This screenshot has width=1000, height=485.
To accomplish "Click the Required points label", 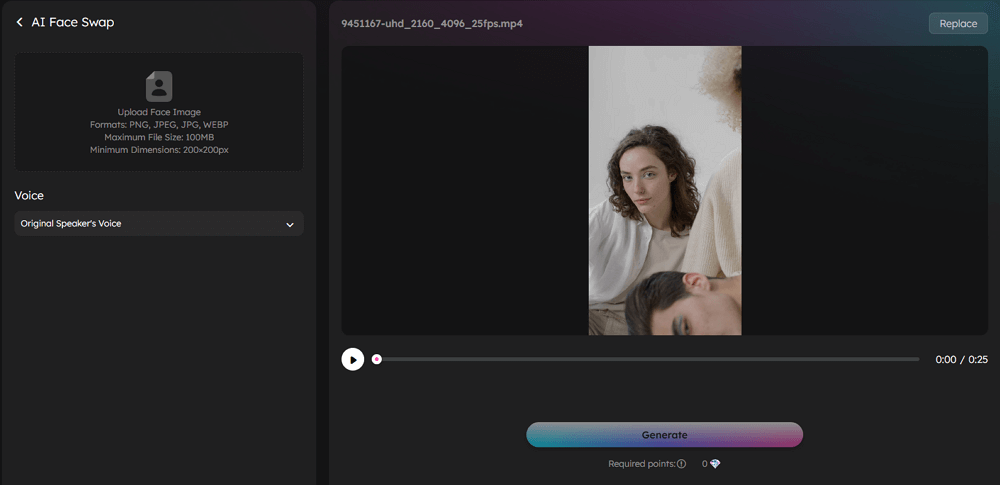I will click(x=642, y=464).
